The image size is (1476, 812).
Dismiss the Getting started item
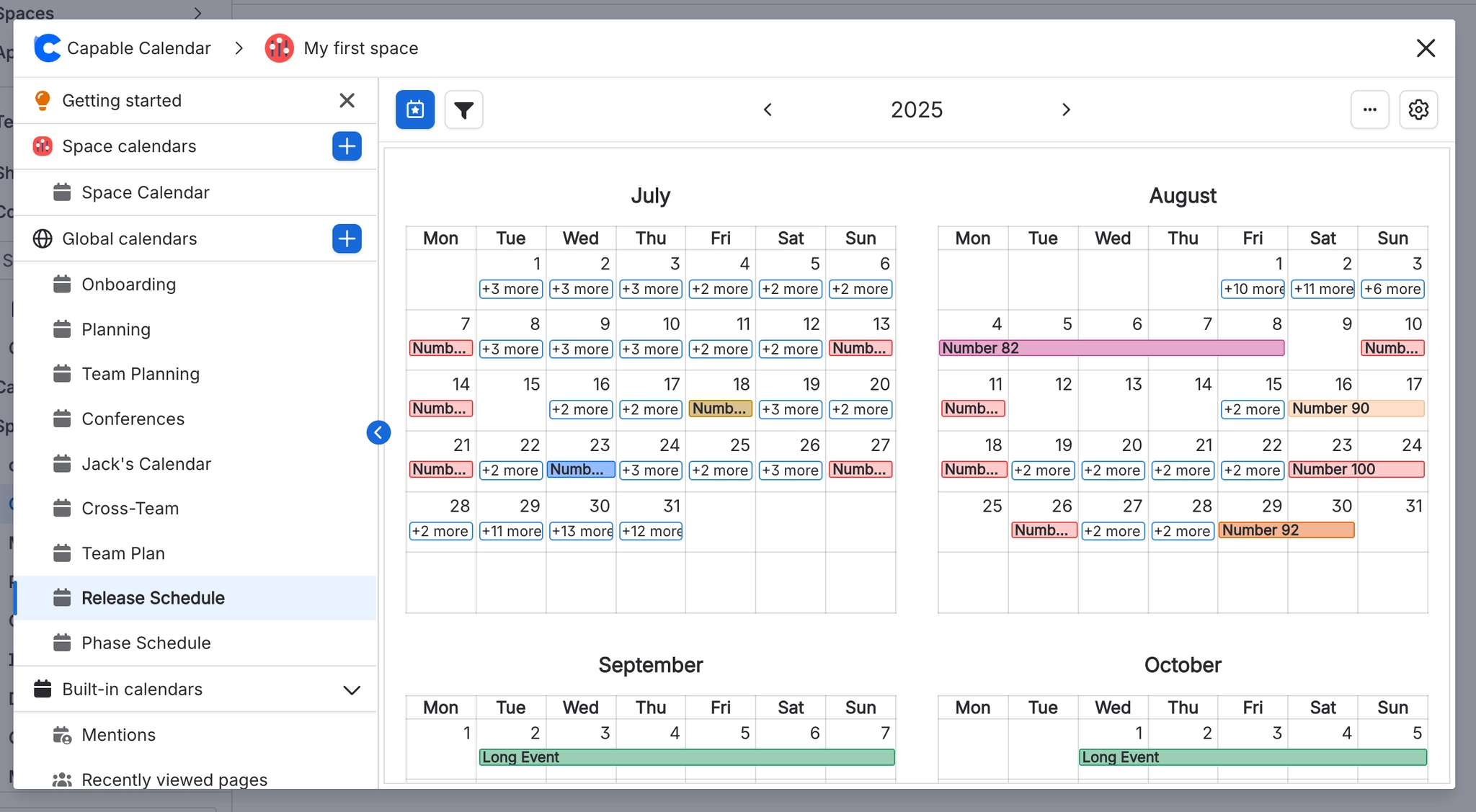[347, 101]
